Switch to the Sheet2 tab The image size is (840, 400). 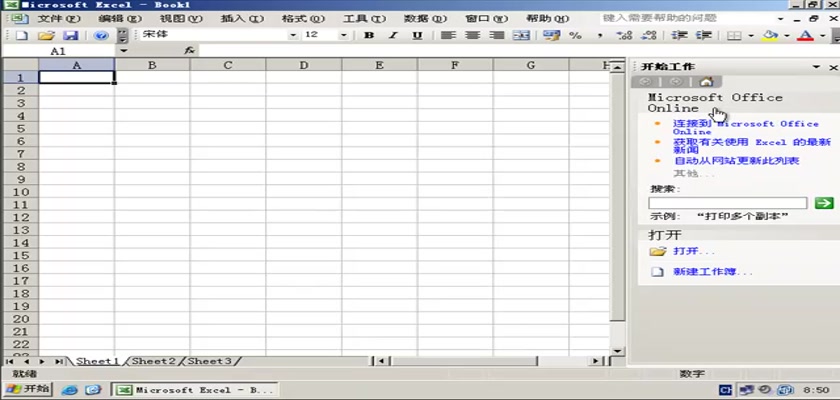pos(154,361)
